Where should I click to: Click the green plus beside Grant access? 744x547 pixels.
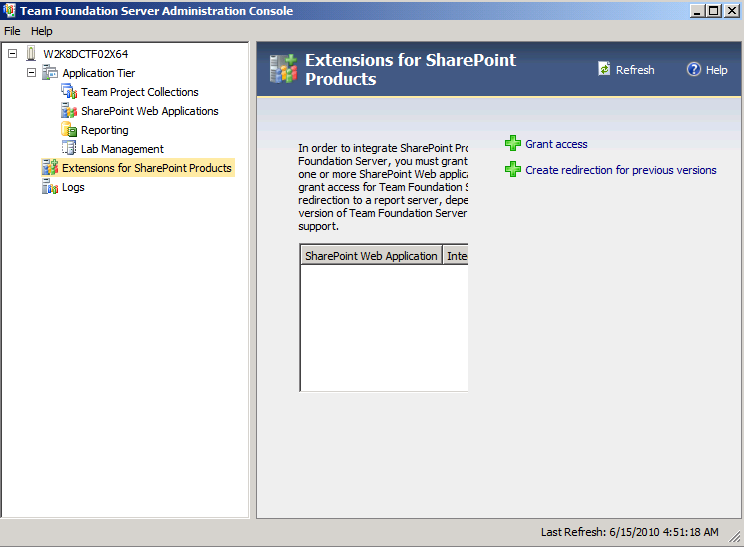[x=513, y=143]
